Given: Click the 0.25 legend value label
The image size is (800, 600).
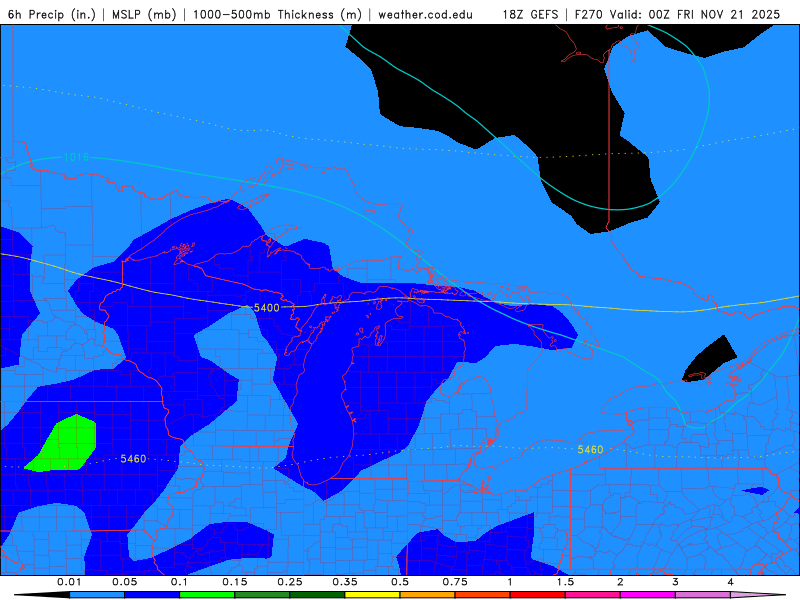Looking at the screenshot, I should [x=290, y=582].
